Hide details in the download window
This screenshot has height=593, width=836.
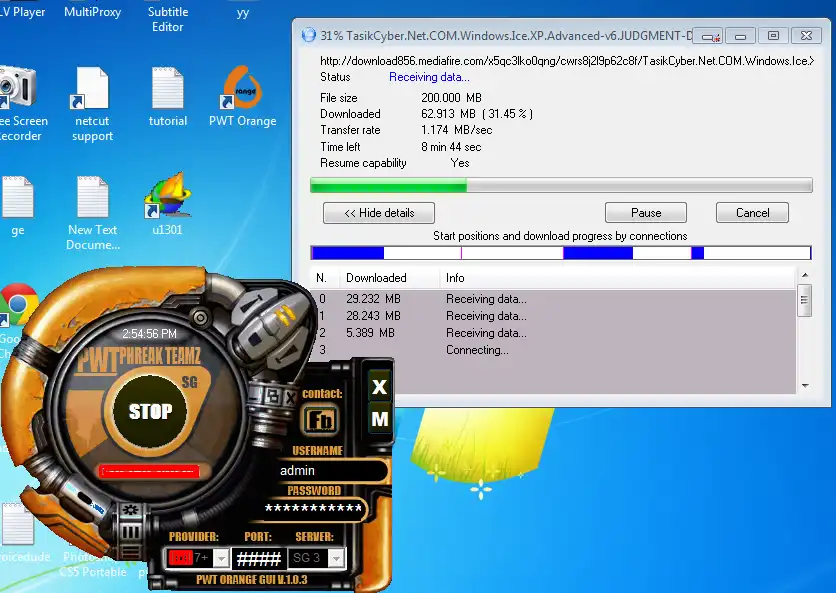(379, 213)
